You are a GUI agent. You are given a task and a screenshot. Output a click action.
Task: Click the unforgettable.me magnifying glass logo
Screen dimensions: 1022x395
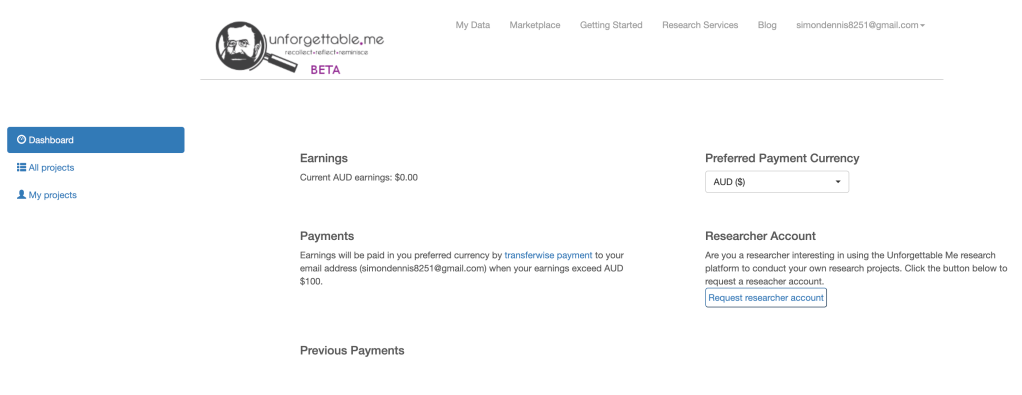300,46
